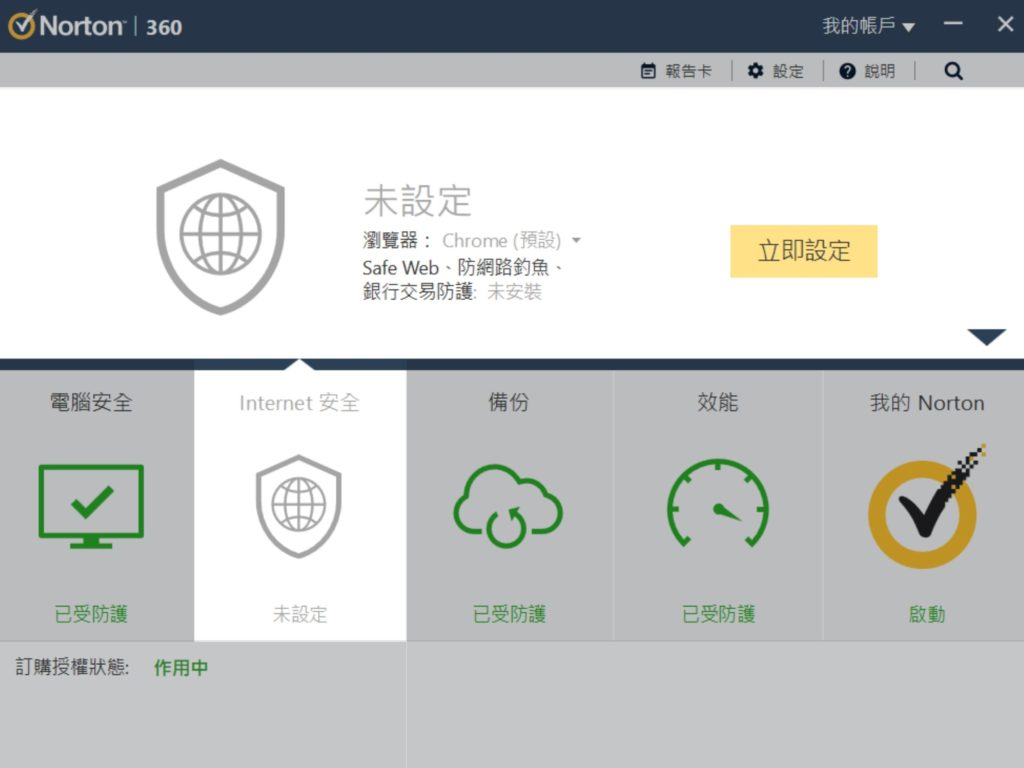Select the 電腦安全 tab label
This screenshot has height=768, width=1024.
91,402
